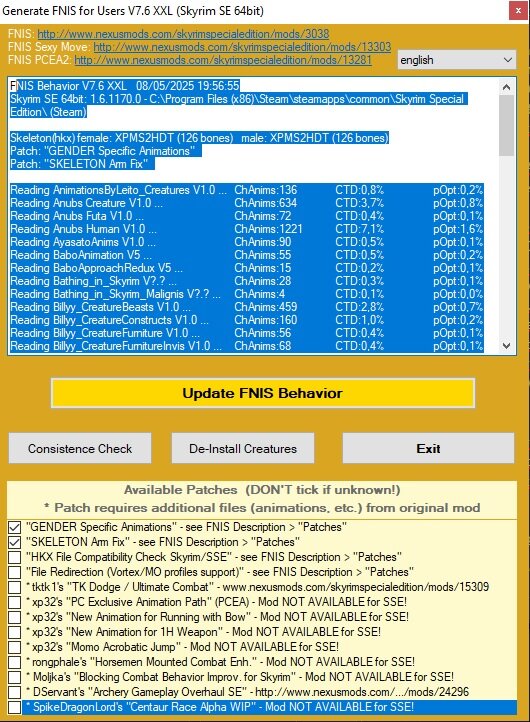The width and height of the screenshot is (530, 722).
Task: Select log line Reading BaboApproachRedux V5
Action: click(x=246, y=268)
